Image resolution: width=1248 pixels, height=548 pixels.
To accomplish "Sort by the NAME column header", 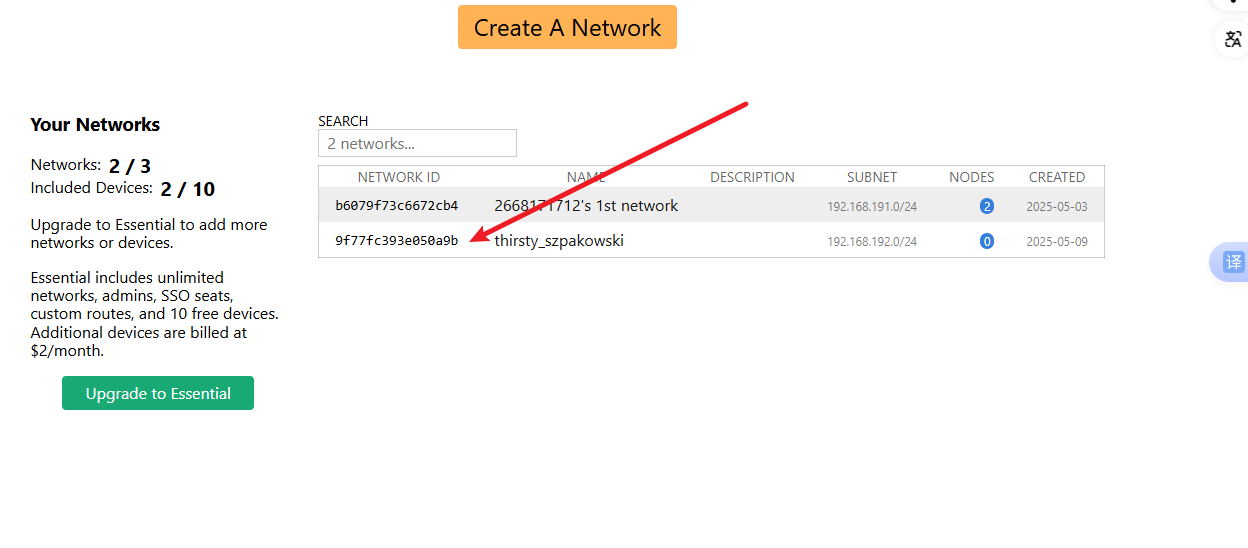I will pyautogui.click(x=586, y=177).
